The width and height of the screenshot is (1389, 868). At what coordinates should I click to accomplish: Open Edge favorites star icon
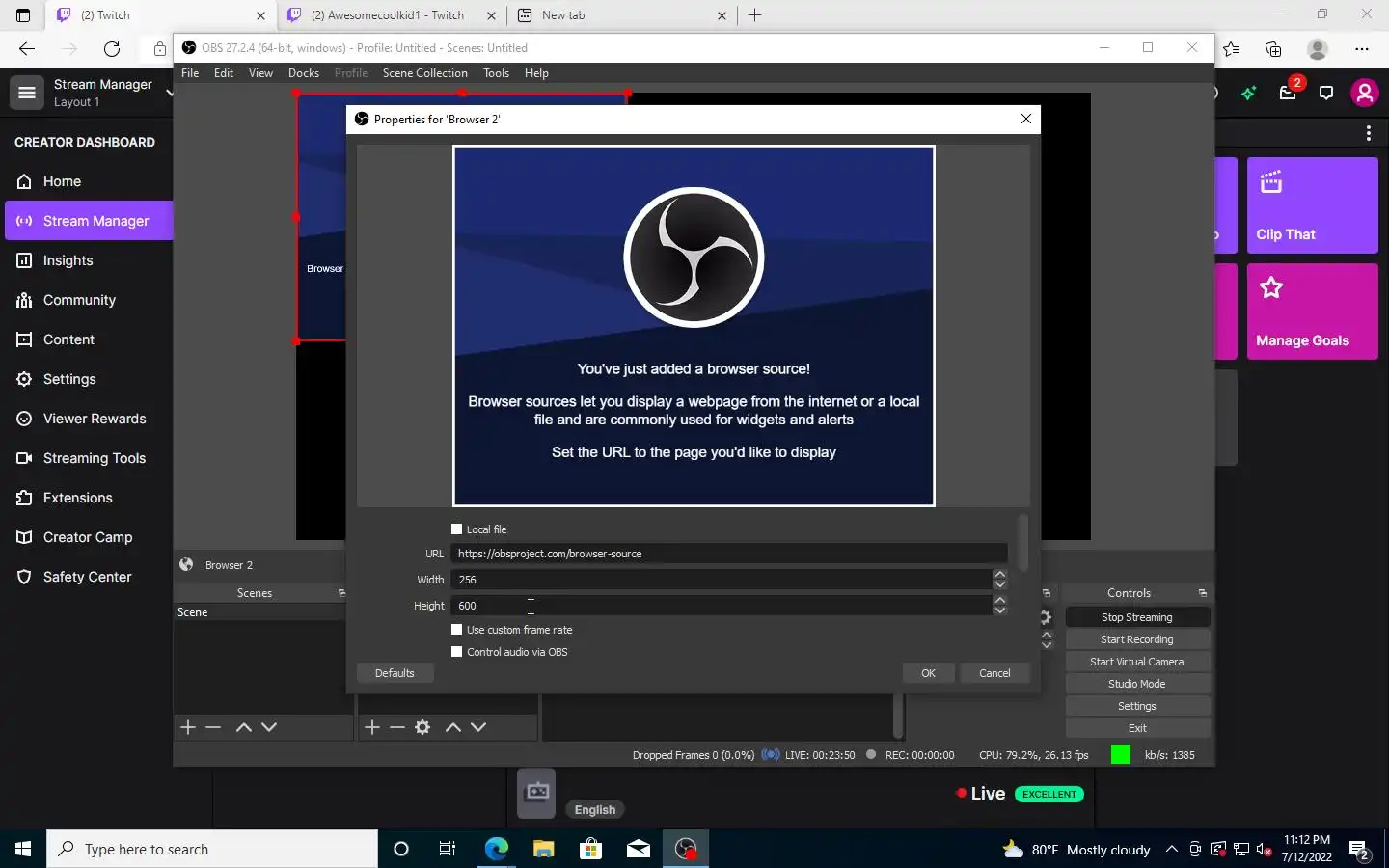[x=1231, y=48]
